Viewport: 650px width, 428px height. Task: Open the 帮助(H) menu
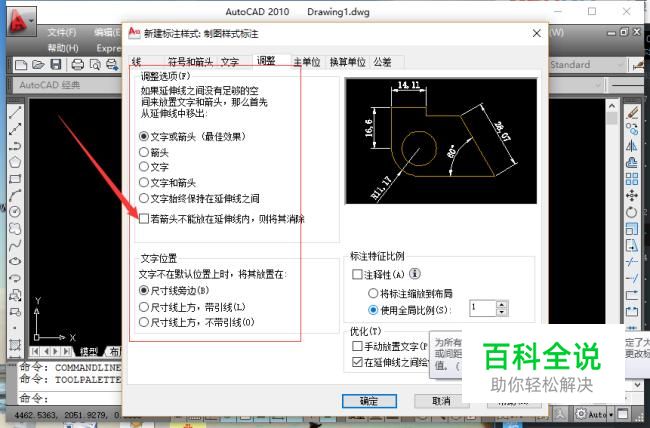[x=63, y=48]
